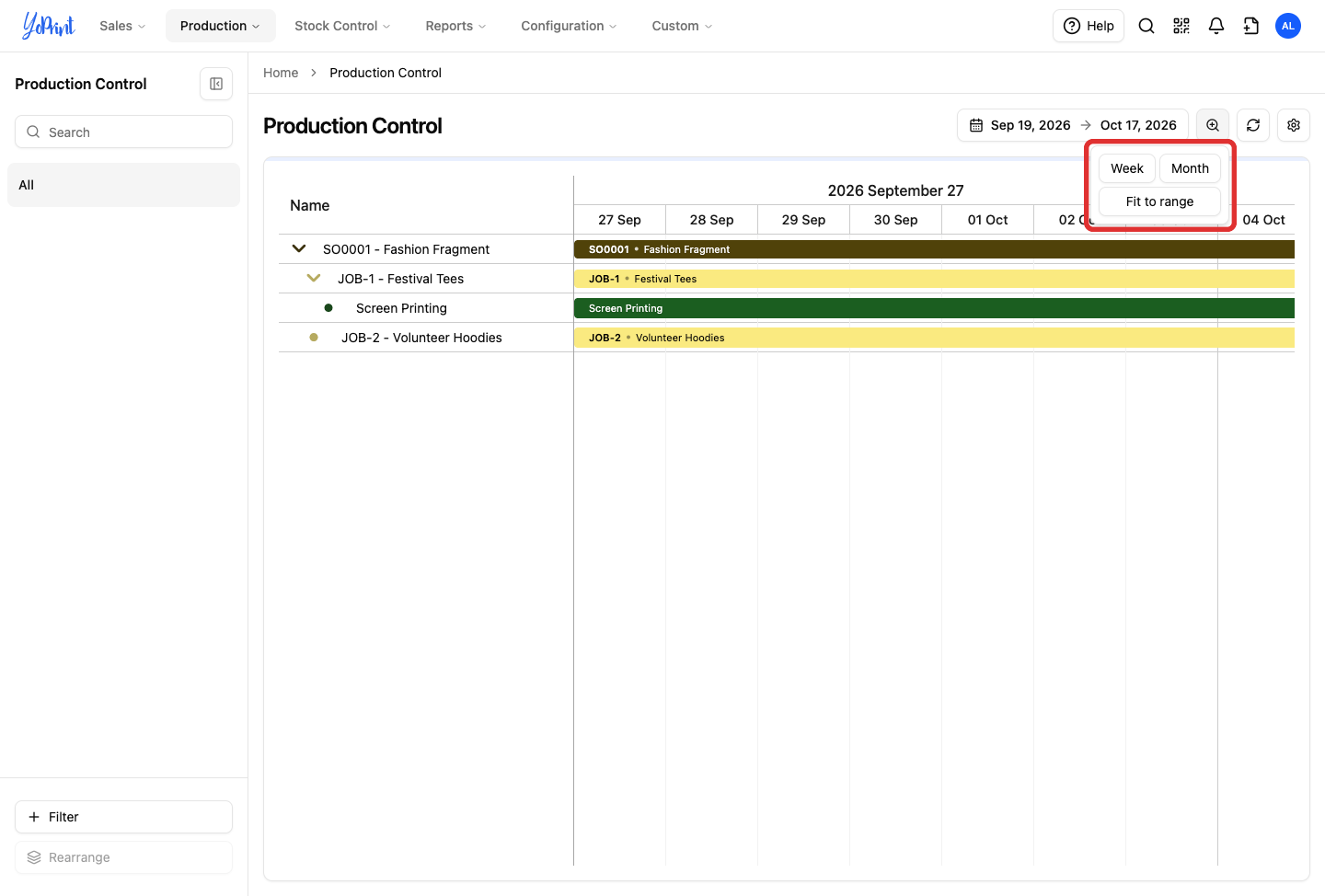This screenshot has height=896, width=1325.
Task: Select the All view in sidebar
Action: click(123, 185)
